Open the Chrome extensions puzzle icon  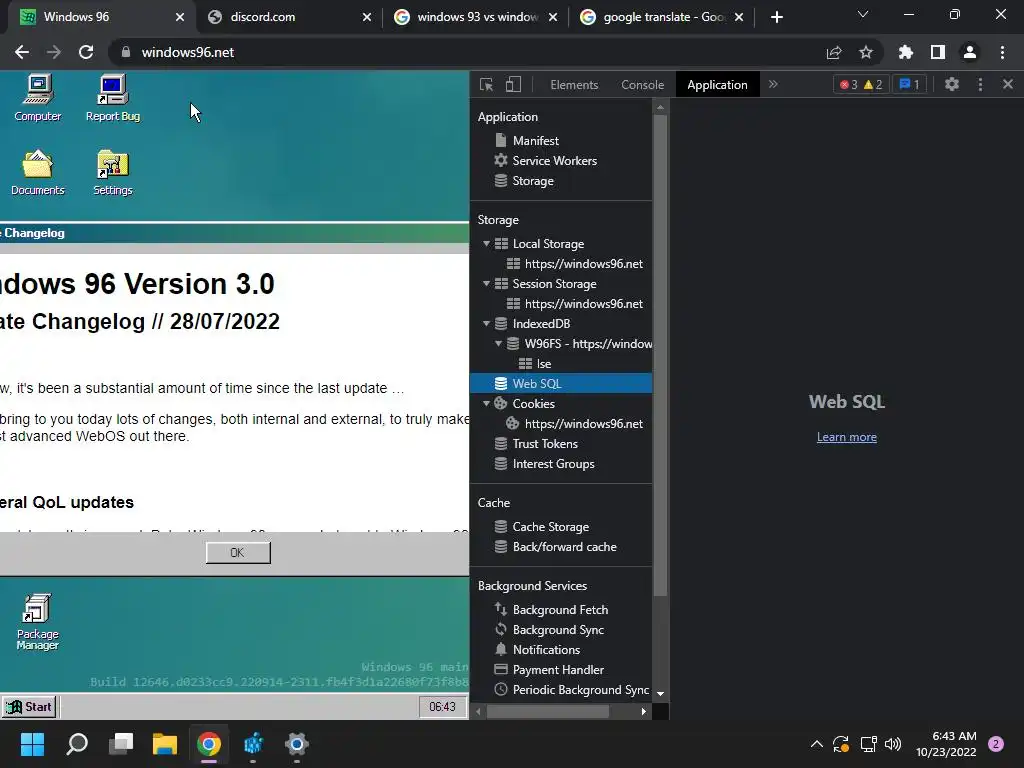pyautogui.click(x=905, y=52)
